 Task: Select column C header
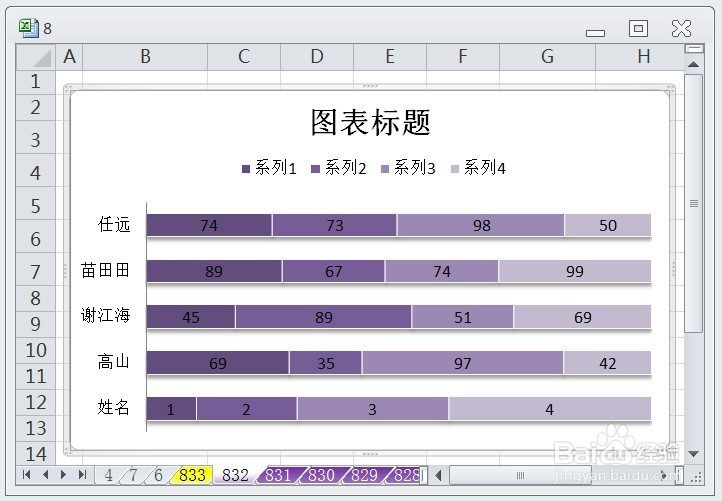pyautogui.click(x=244, y=57)
